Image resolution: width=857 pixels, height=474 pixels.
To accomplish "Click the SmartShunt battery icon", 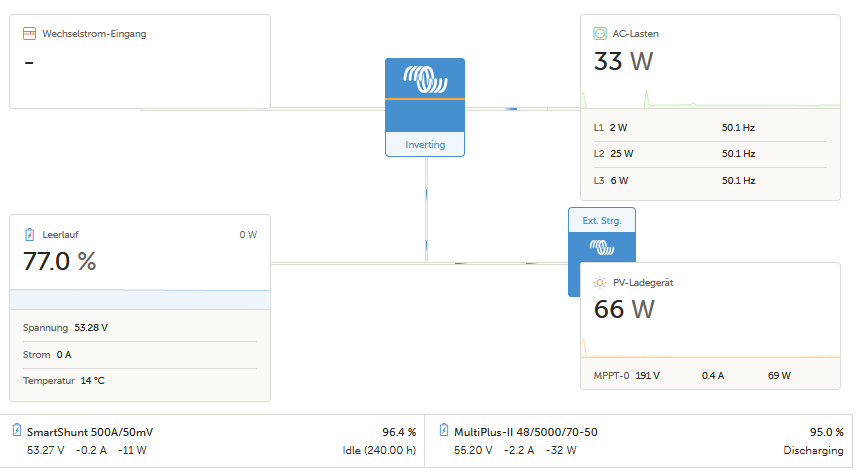I will [x=17, y=431].
